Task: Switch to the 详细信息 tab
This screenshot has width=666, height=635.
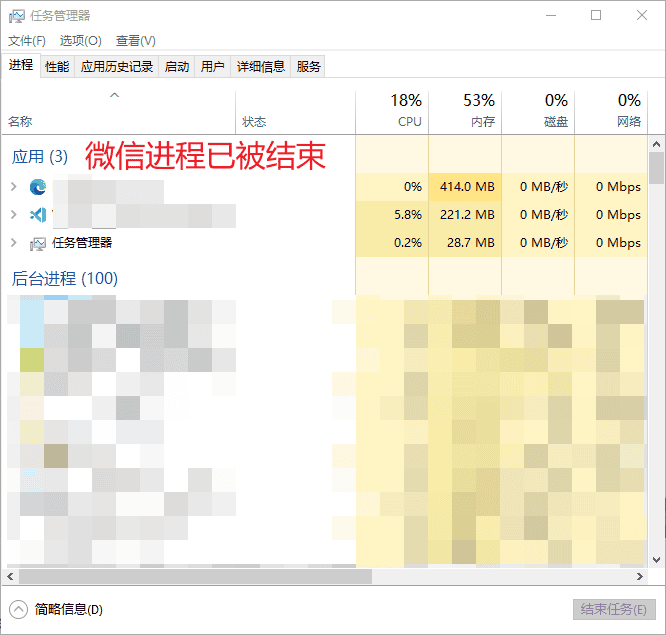Action: [x=260, y=66]
